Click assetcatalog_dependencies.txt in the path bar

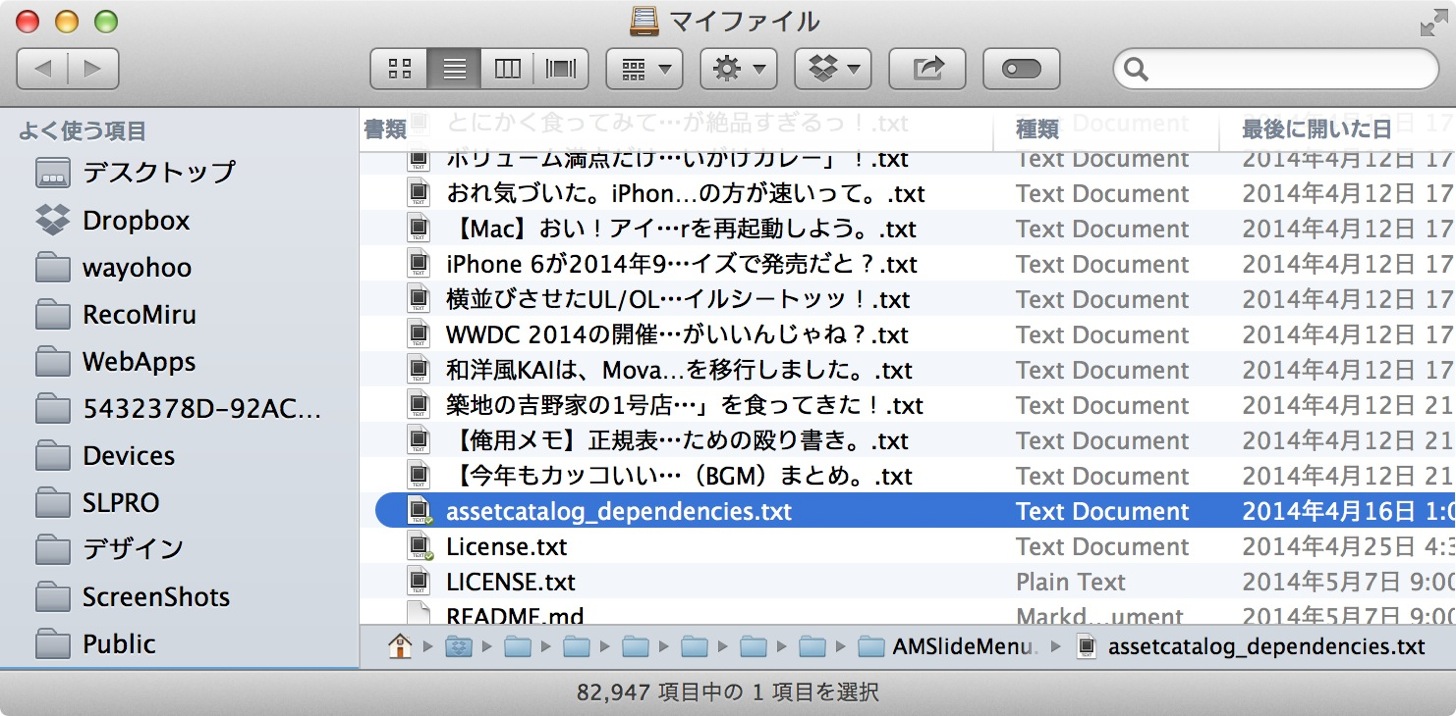coord(1251,647)
